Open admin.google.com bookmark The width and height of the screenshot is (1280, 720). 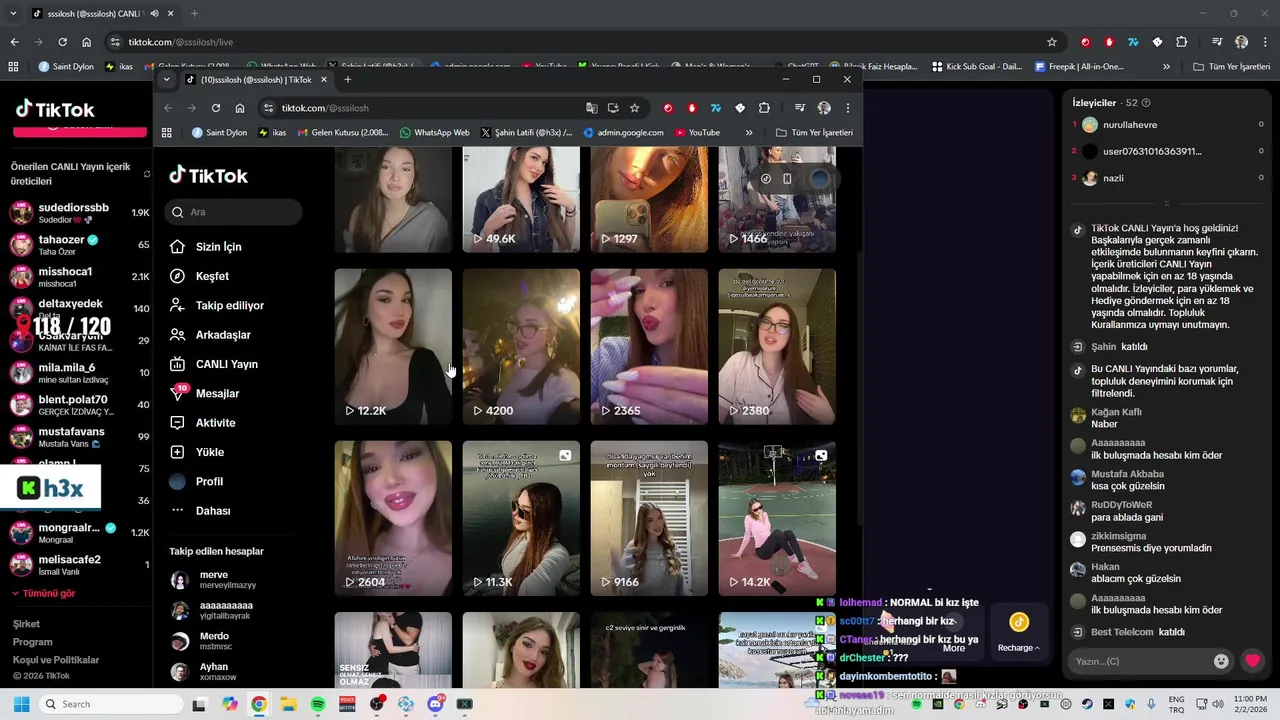[623, 132]
